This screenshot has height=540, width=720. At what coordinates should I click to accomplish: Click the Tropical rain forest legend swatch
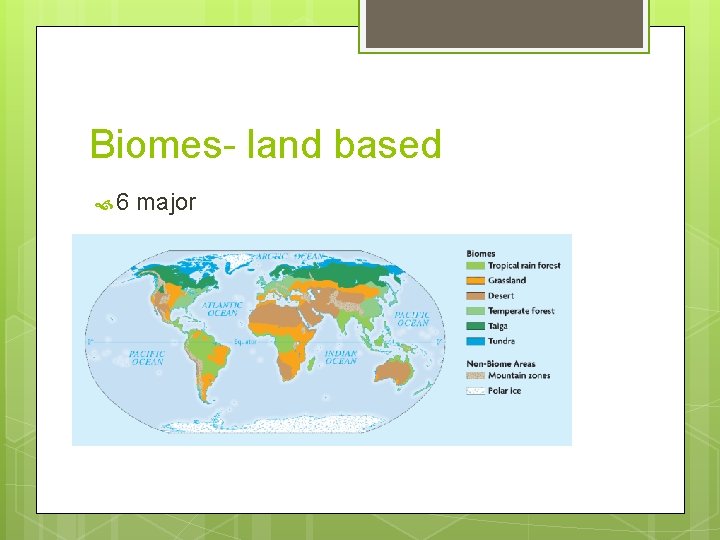(475, 266)
